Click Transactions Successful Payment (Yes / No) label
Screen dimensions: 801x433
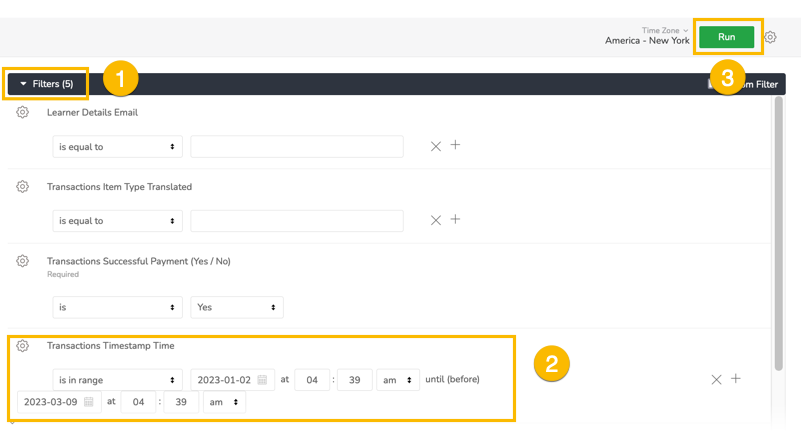coord(138,261)
